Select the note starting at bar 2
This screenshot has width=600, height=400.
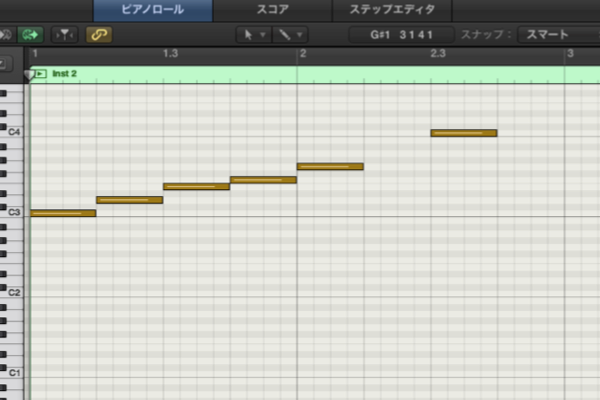pyautogui.click(x=330, y=167)
